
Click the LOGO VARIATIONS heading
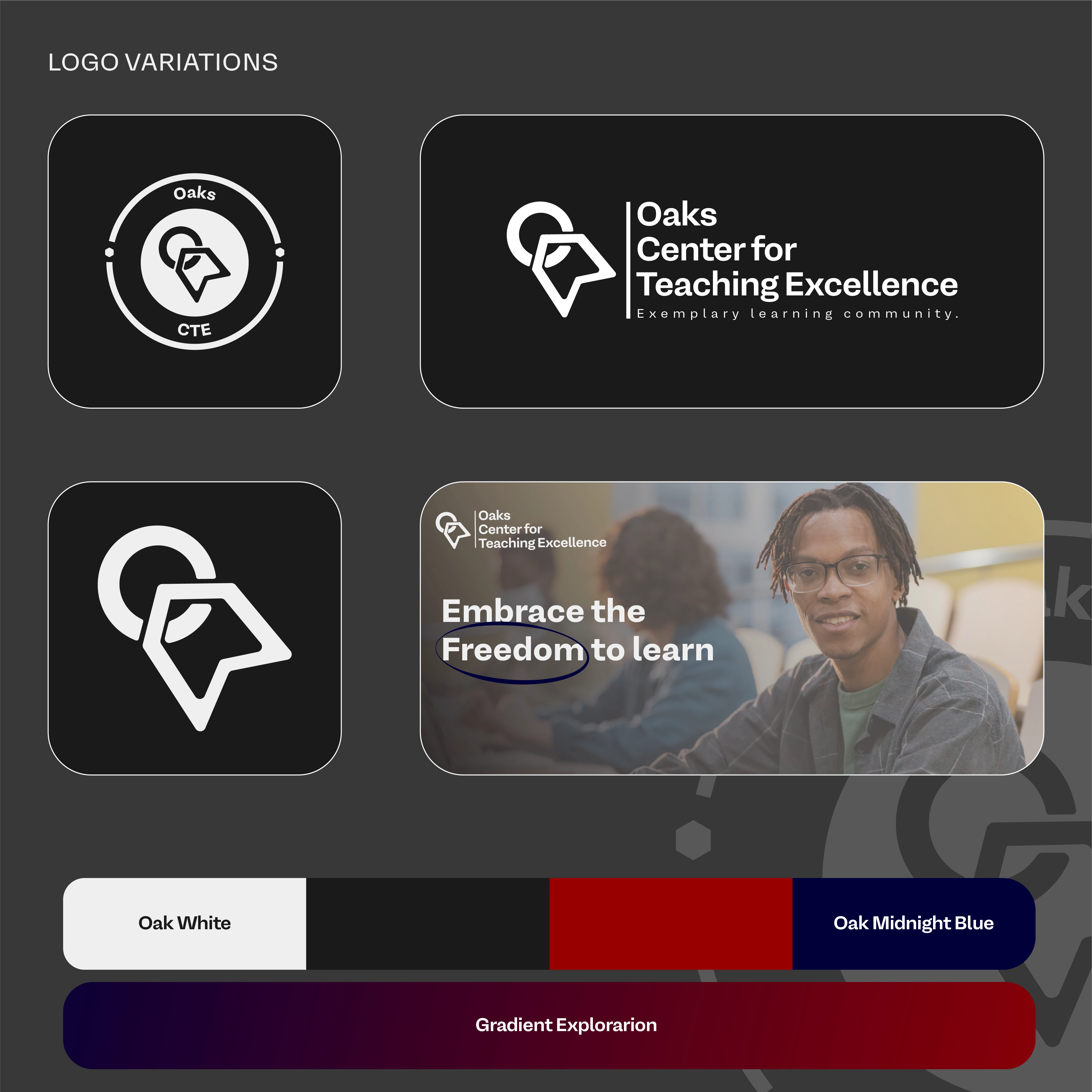click(x=163, y=62)
